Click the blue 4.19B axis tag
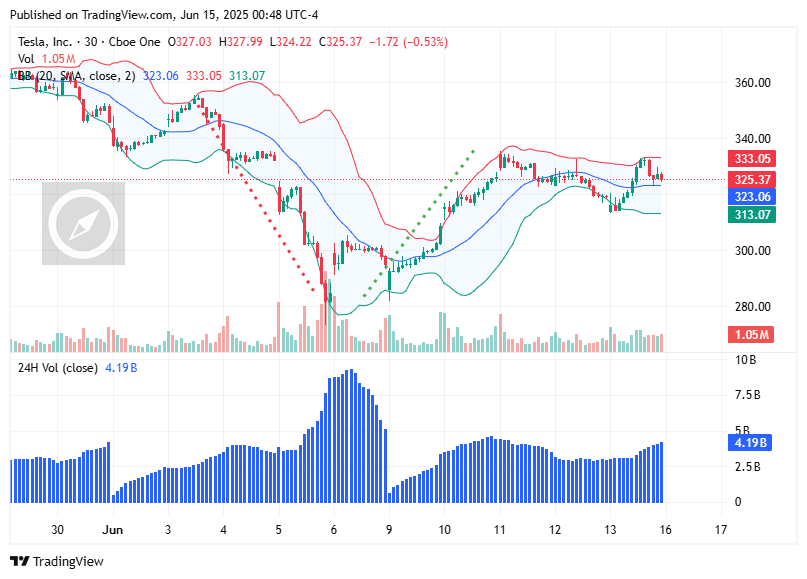 point(750,443)
